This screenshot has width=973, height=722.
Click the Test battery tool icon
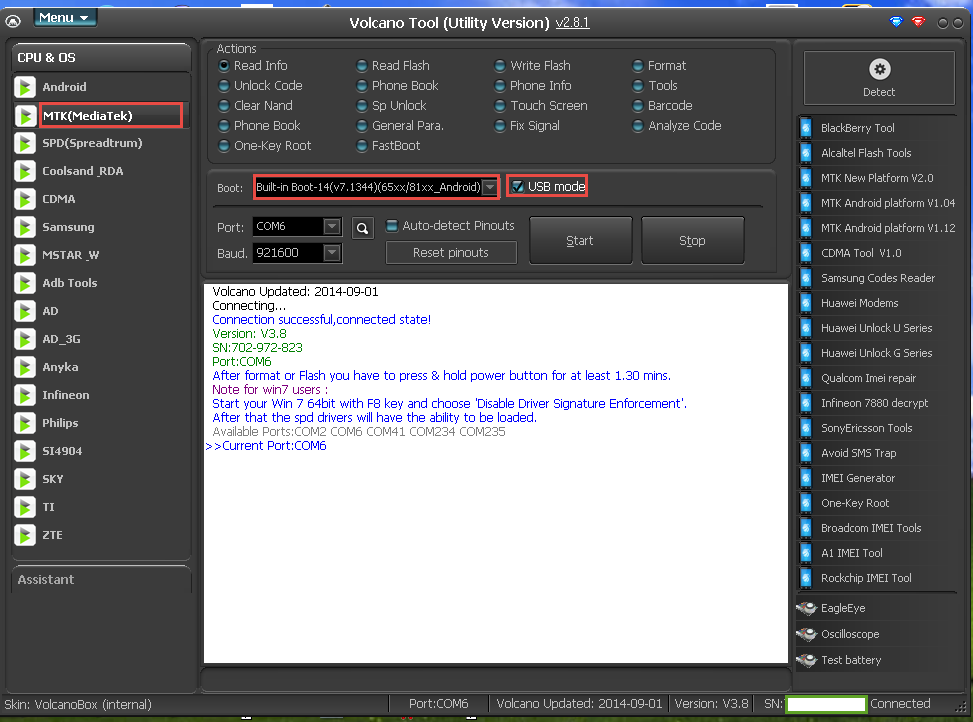click(x=807, y=660)
